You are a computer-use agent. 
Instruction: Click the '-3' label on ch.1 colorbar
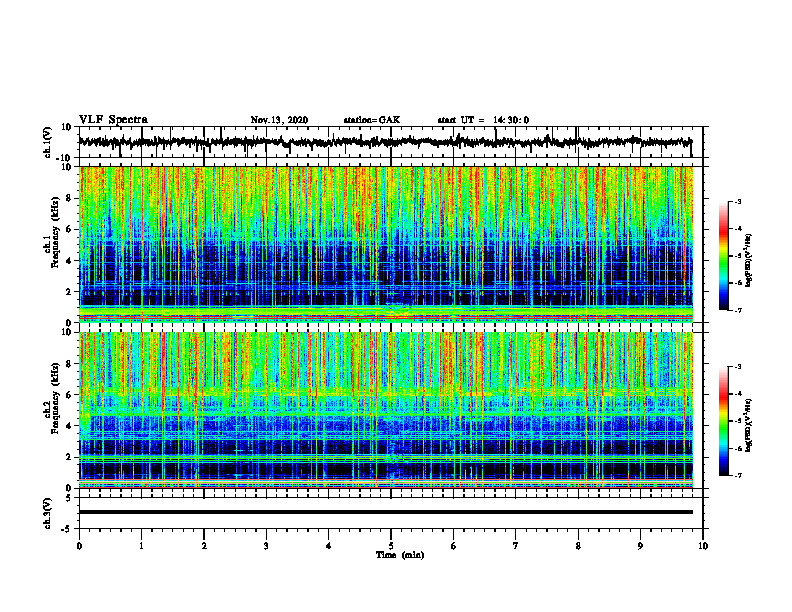[737, 201]
